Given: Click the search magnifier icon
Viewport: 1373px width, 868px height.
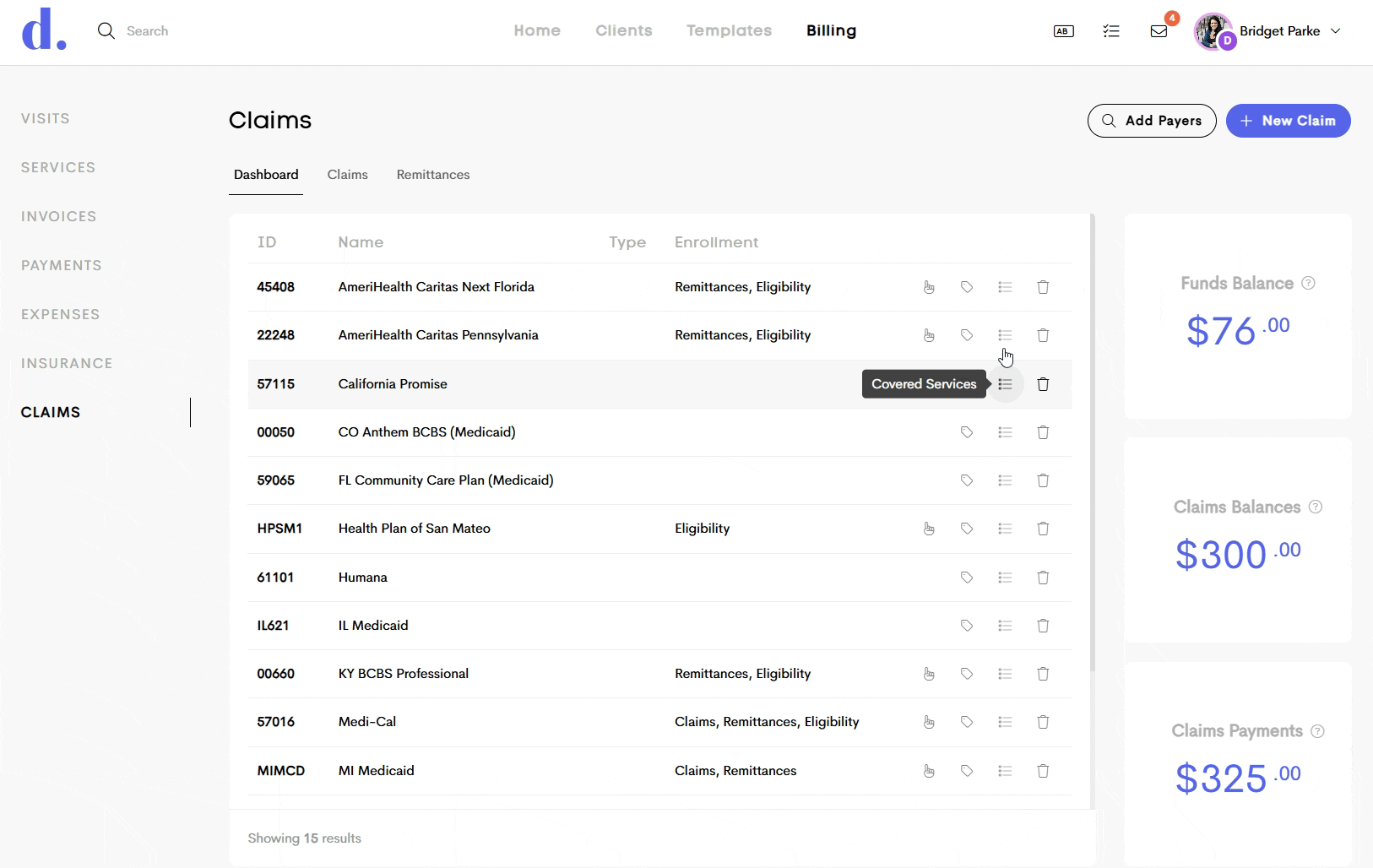Looking at the screenshot, I should coord(106,31).
